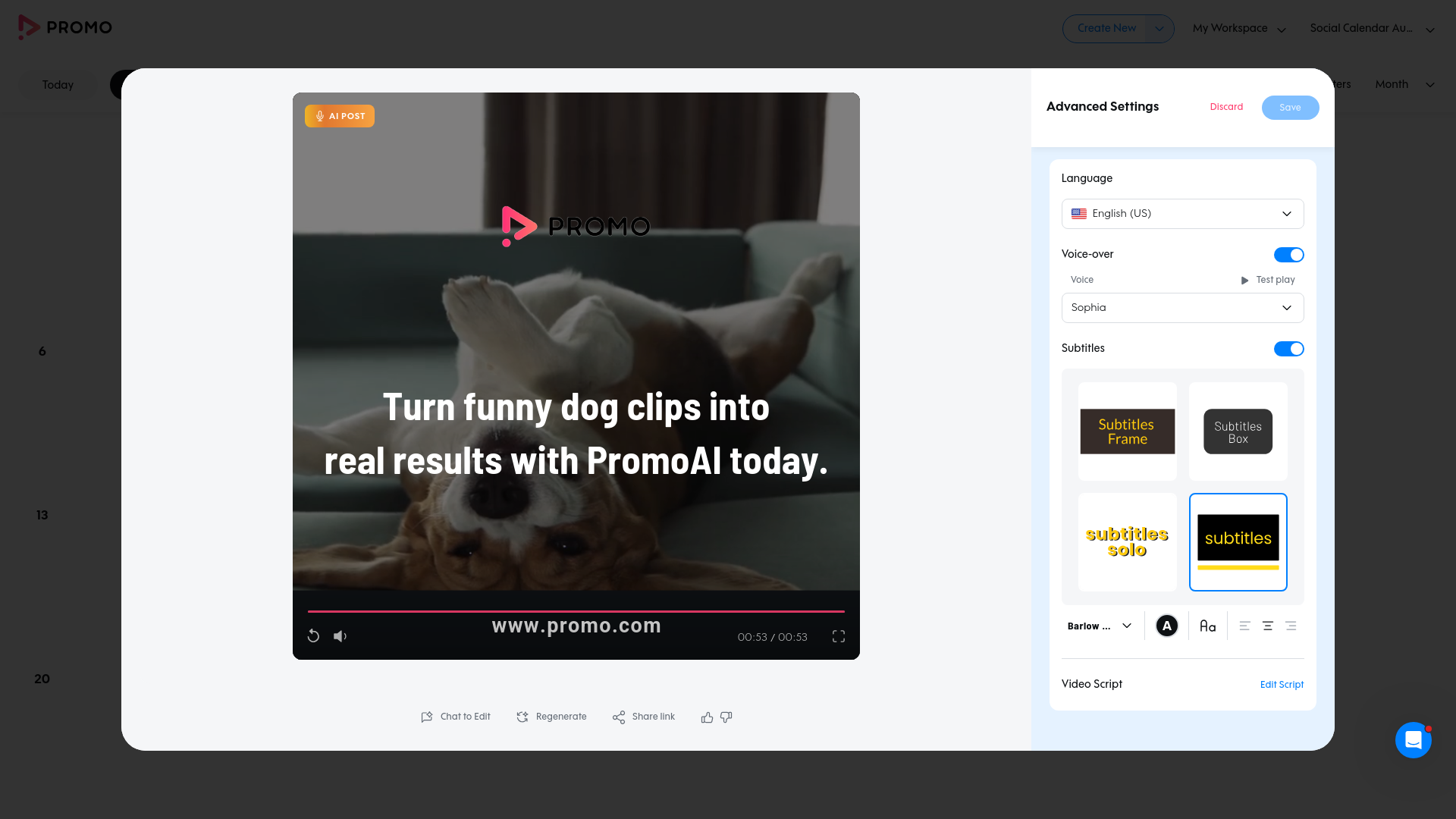Open text case Aa option
The image size is (1456, 819).
pos(1207,626)
